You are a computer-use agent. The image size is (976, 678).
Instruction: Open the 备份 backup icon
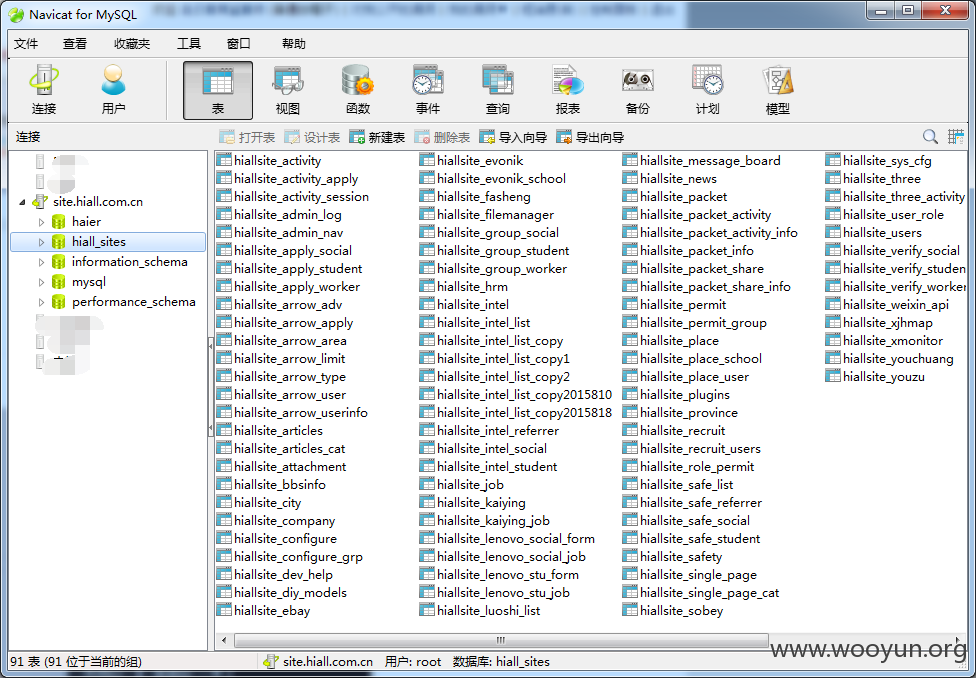pyautogui.click(x=637, y=90)
